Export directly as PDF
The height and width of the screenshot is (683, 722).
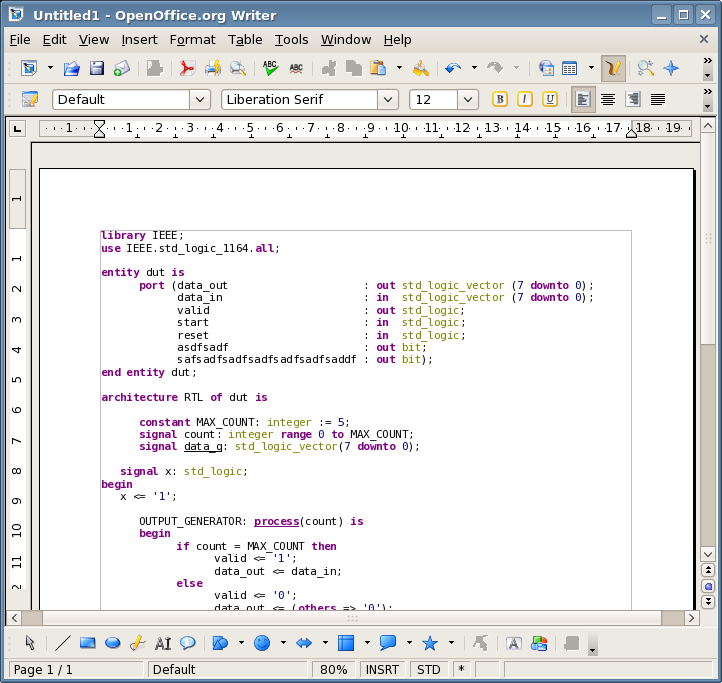(x=187, y=68)
